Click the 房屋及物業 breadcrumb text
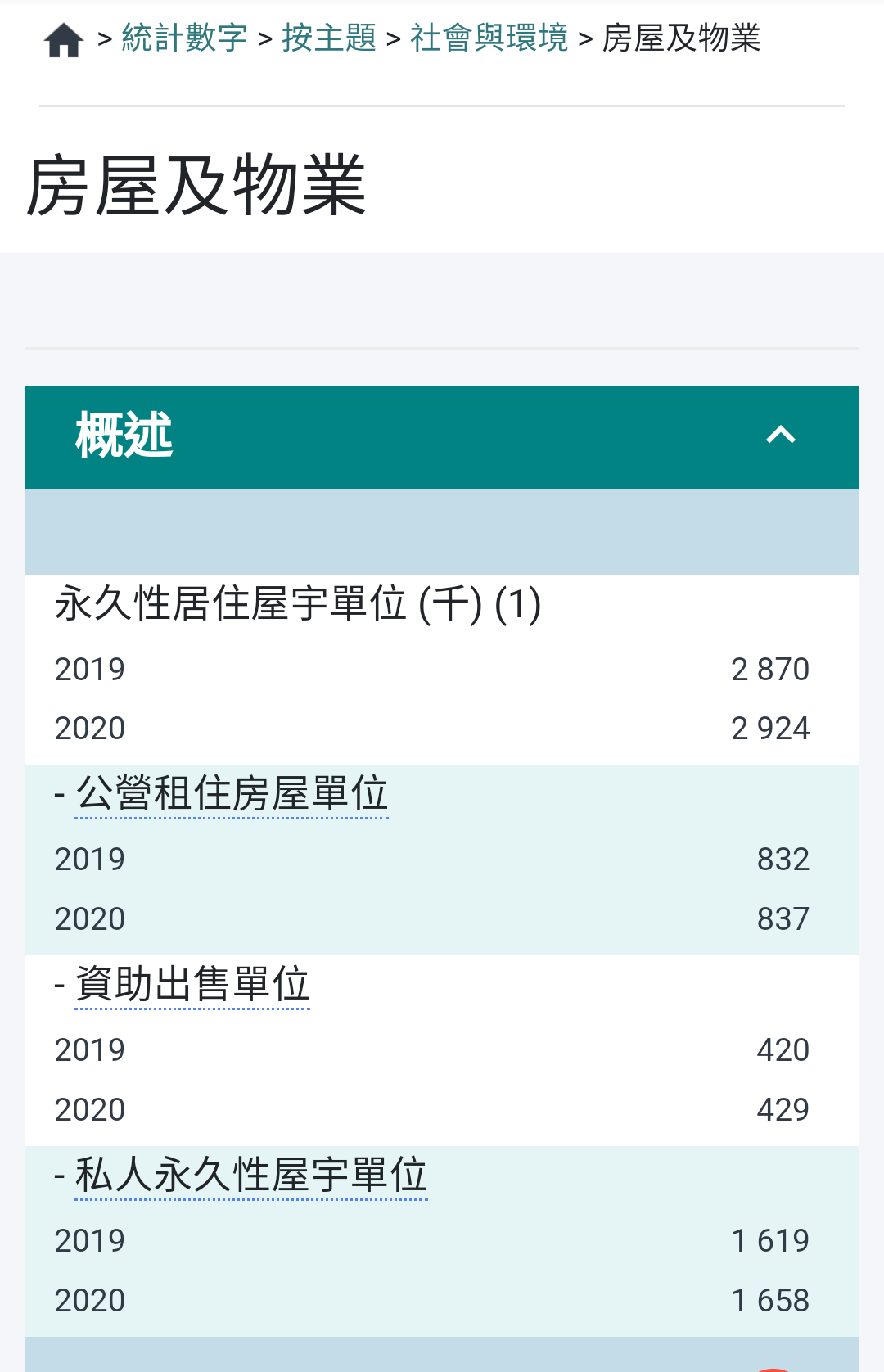The height and width of the screenshot is (1372, 884). pyautogui.click(x=682, y=38)
